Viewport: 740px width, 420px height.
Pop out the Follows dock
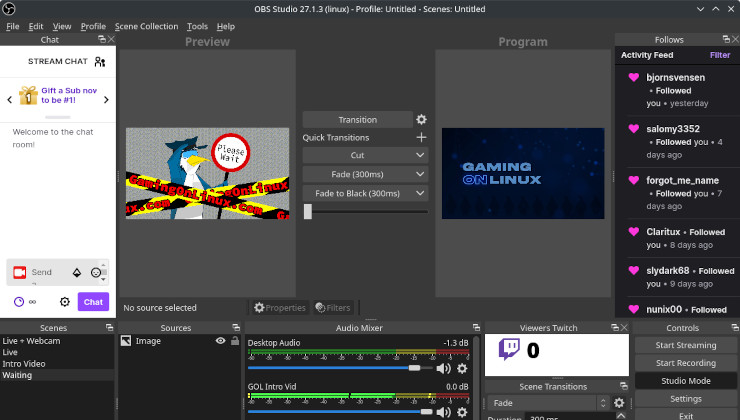click(726, 39)
